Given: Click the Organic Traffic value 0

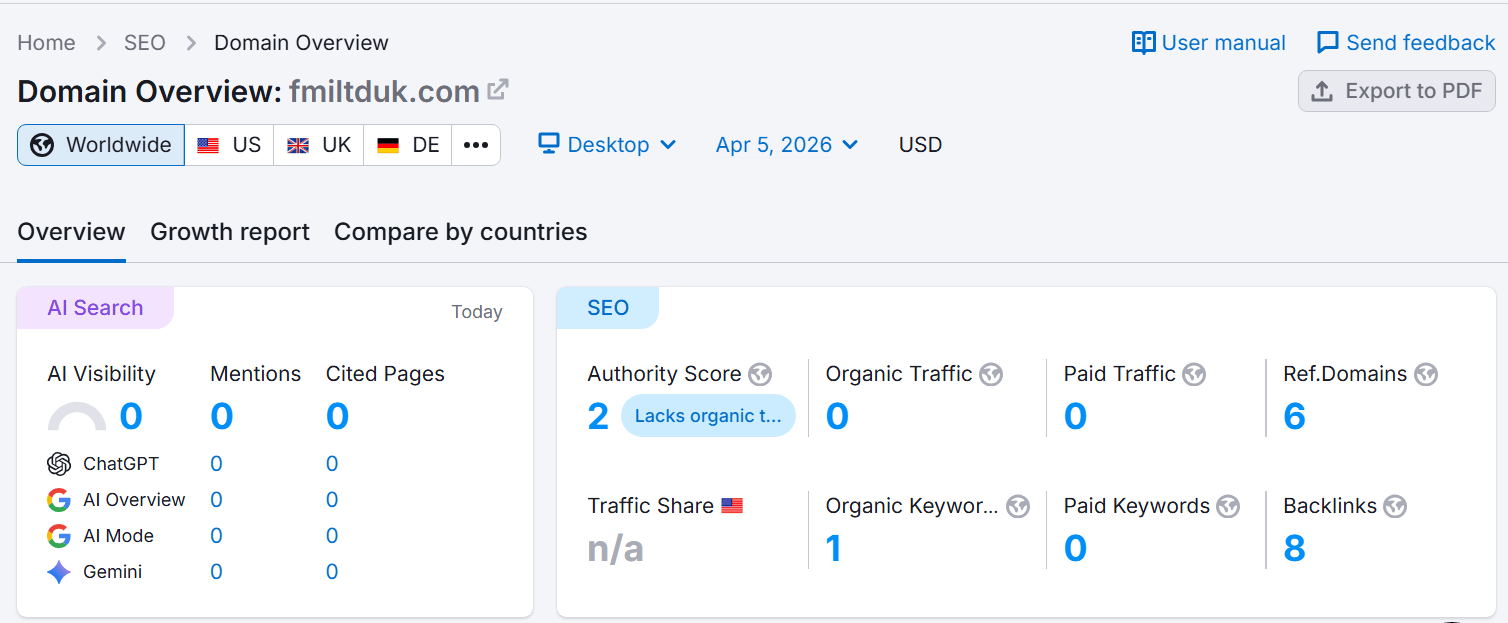Looking at the screenshot, I should pyautogui.click(x=837, y=416).
